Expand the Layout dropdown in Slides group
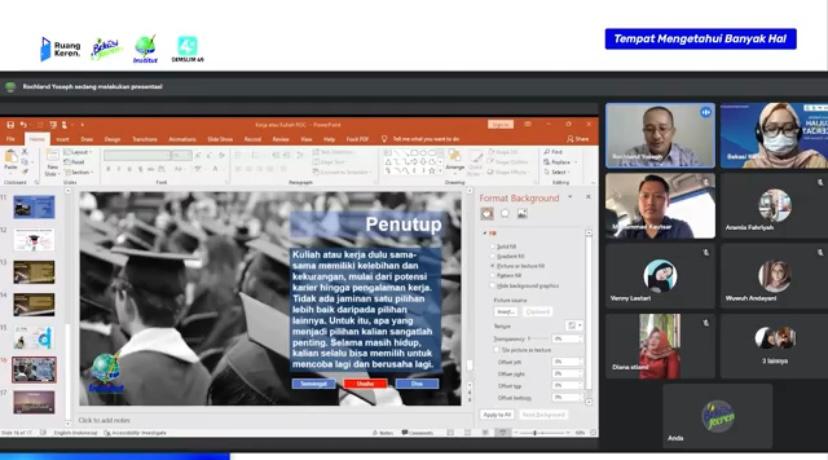Screen dimensions: 828x460 (79, 152)
